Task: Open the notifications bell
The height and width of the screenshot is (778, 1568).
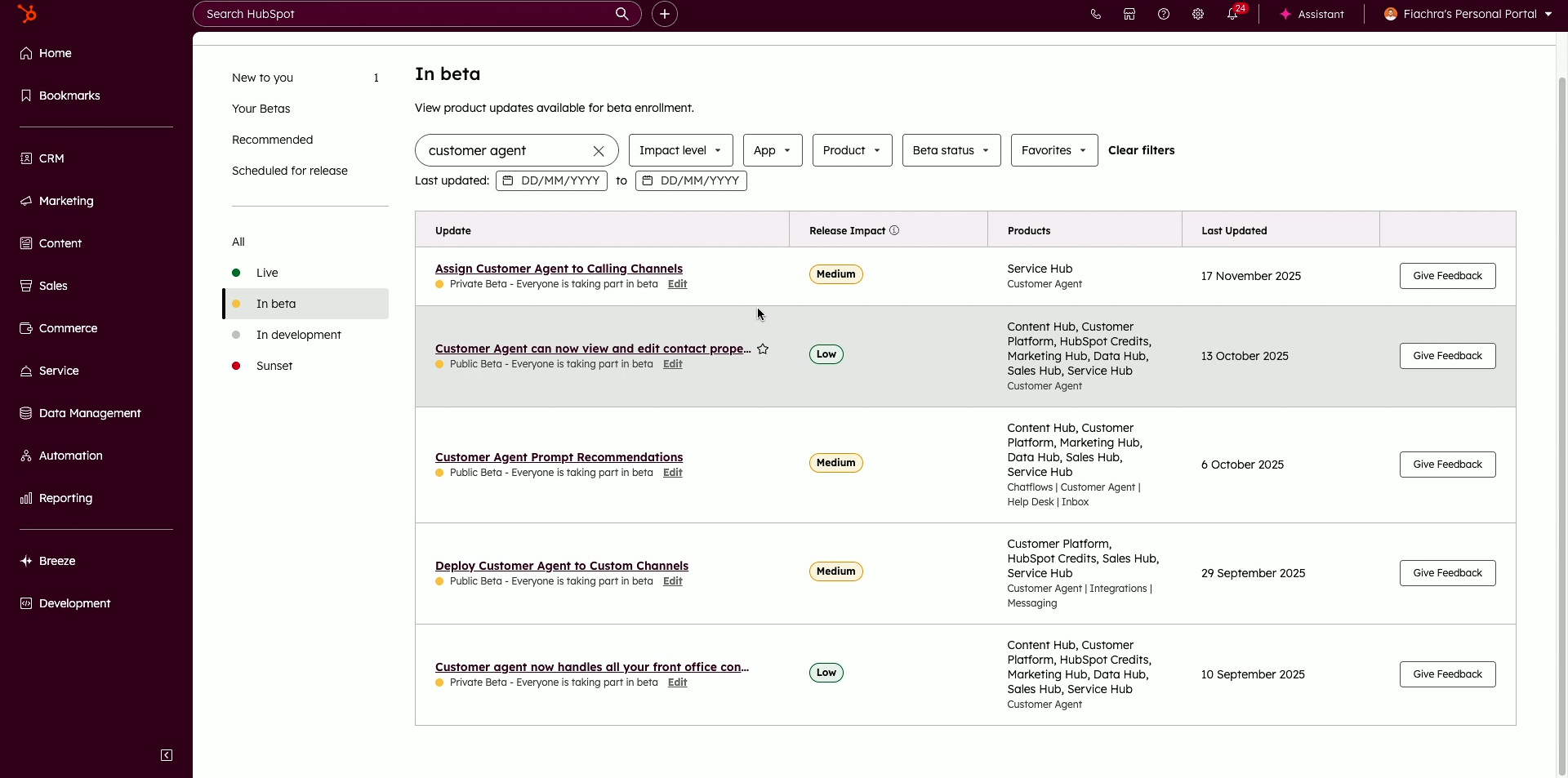Action: [1232, 14]
